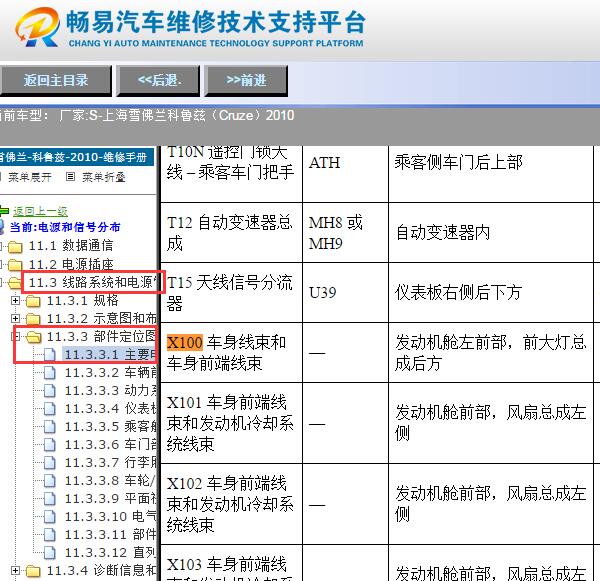Open document 11.3.3.2 车辆

[110, 372]
